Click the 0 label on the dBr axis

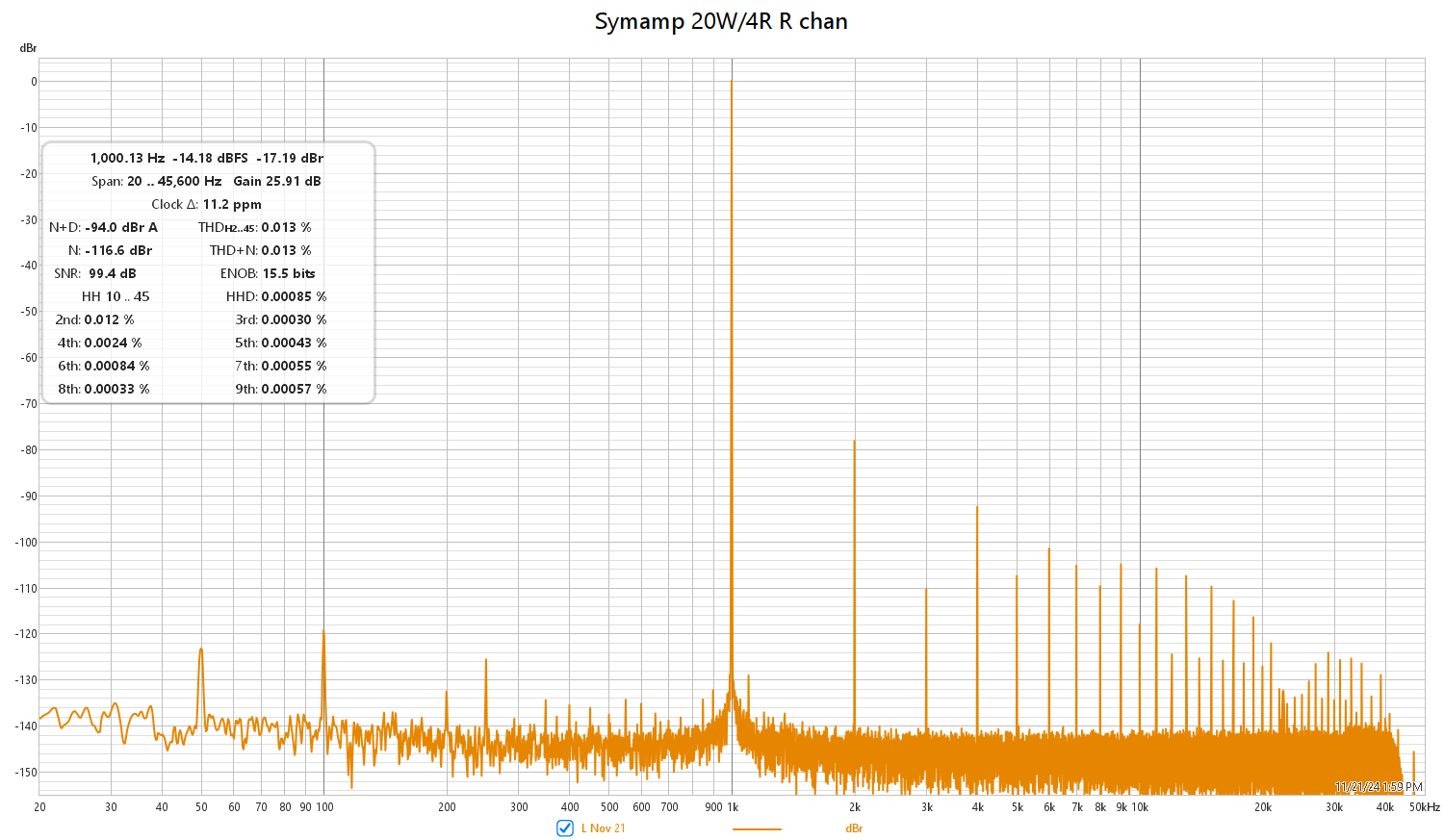point(34,82)
